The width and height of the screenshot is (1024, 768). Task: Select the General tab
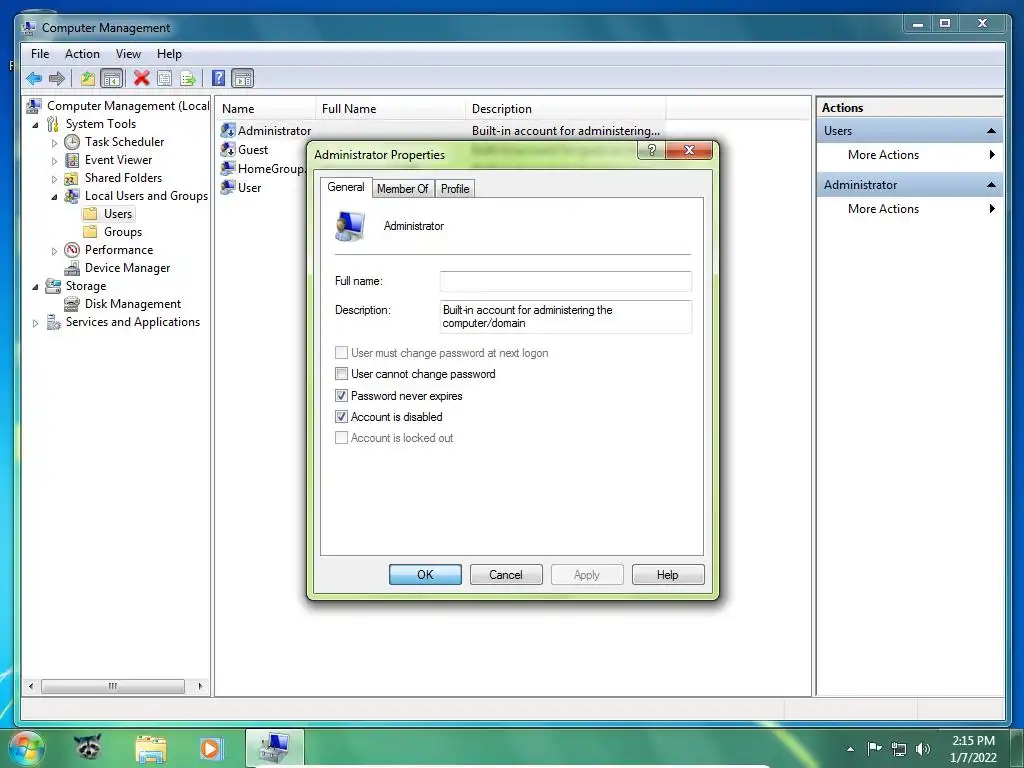346,187
